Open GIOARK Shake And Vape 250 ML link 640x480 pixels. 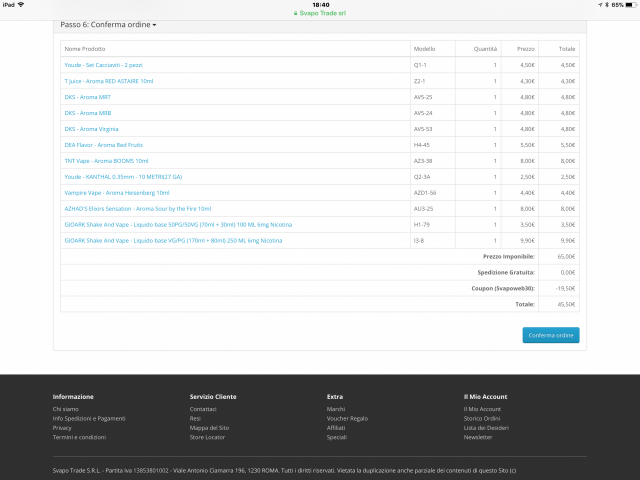pyautogui.click(x=173, y=240)
